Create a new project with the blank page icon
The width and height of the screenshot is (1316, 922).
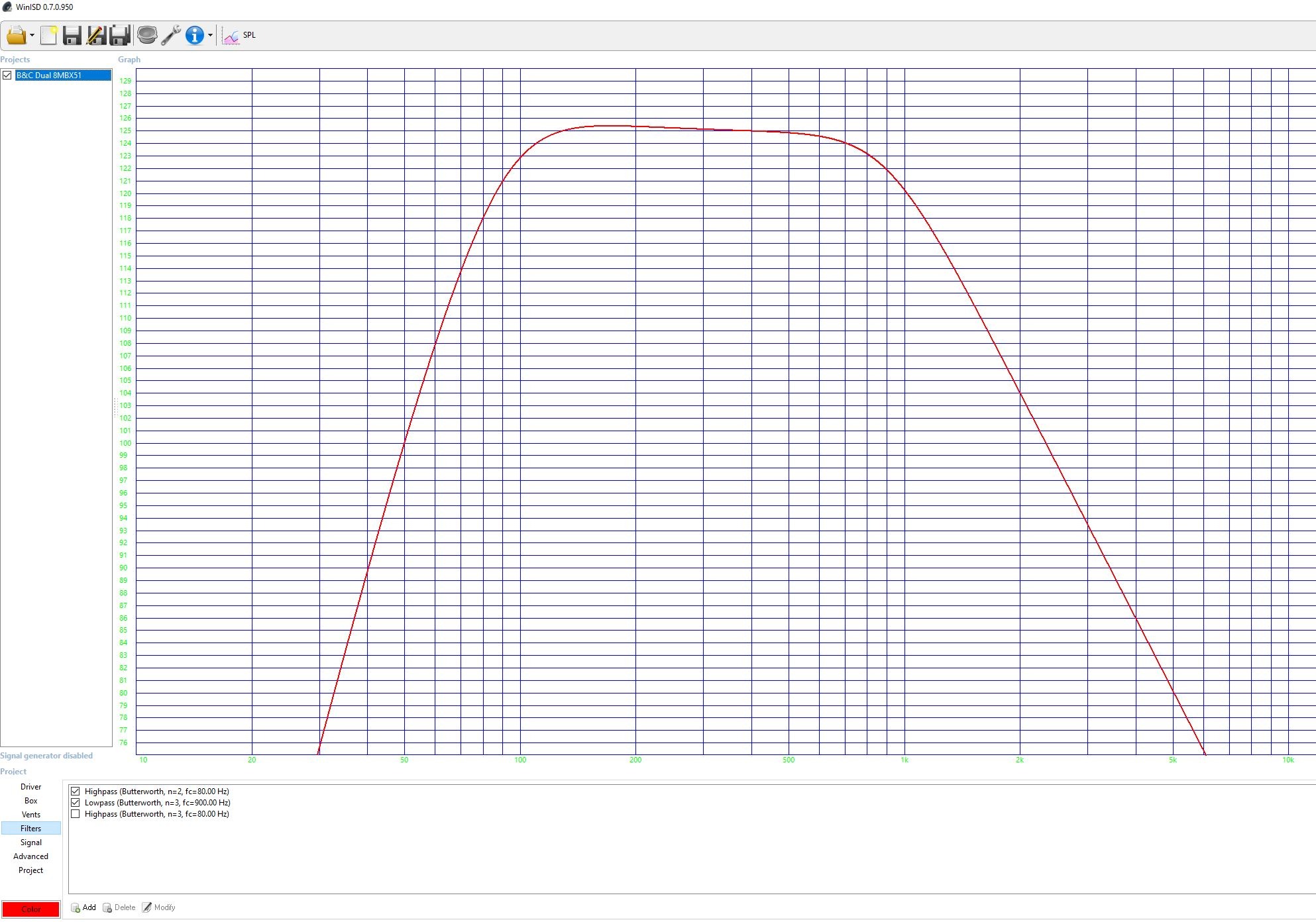point(48,35)
